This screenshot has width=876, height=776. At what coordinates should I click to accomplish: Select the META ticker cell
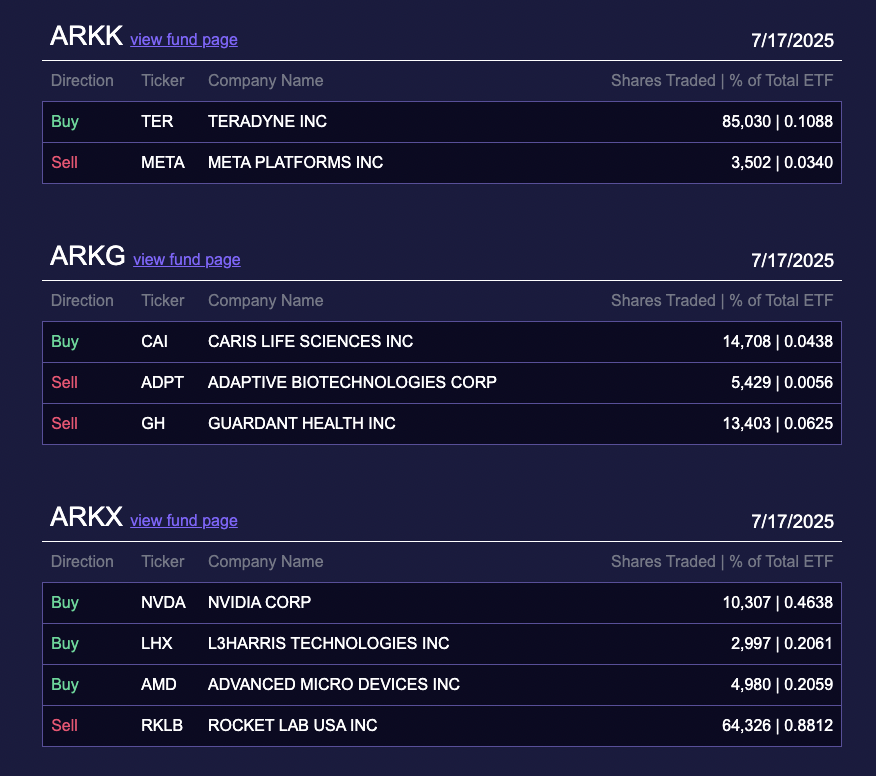point(163,163)
